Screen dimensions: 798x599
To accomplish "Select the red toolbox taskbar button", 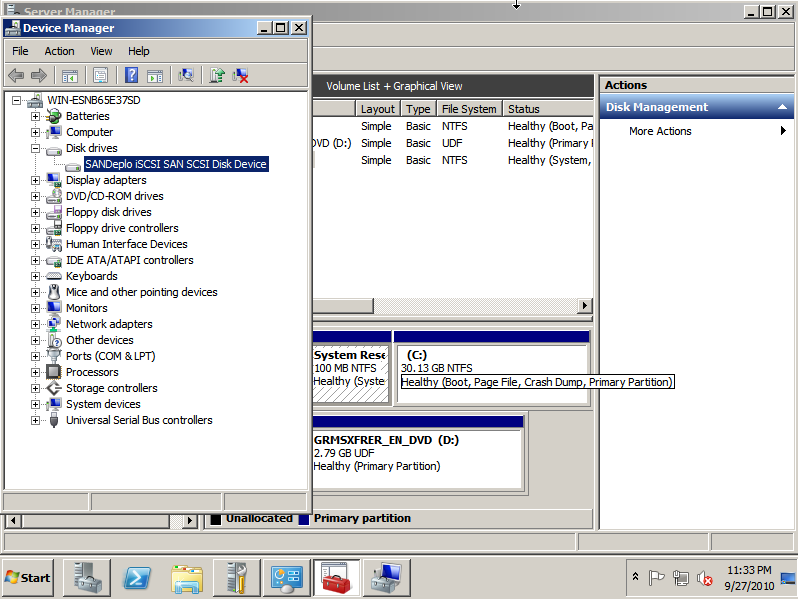I will point(336,577).
